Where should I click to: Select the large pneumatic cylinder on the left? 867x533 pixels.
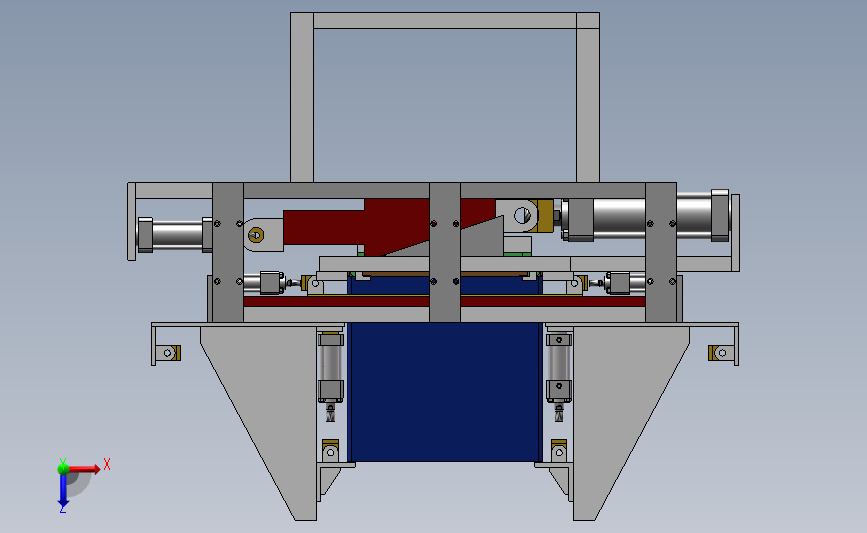[x=175, y=235]
